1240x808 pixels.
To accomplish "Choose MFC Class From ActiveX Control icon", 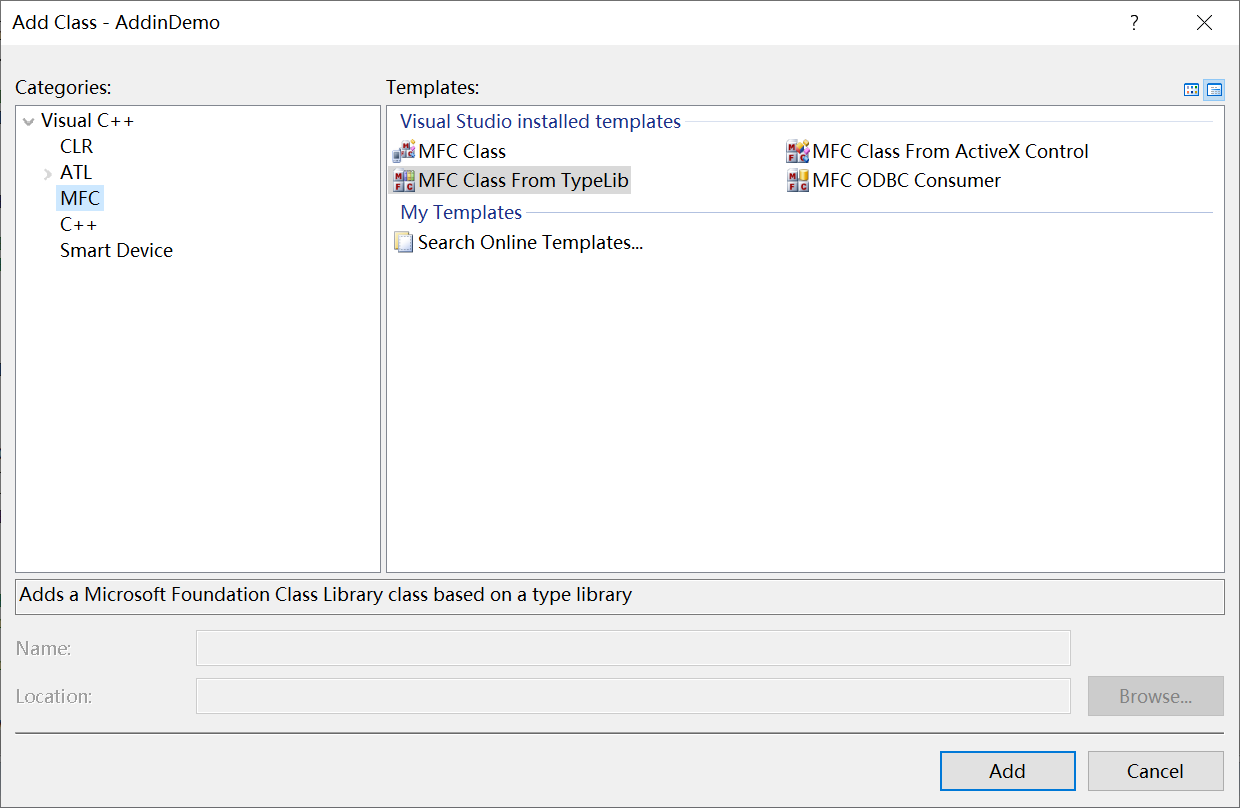I will (797, 152).
